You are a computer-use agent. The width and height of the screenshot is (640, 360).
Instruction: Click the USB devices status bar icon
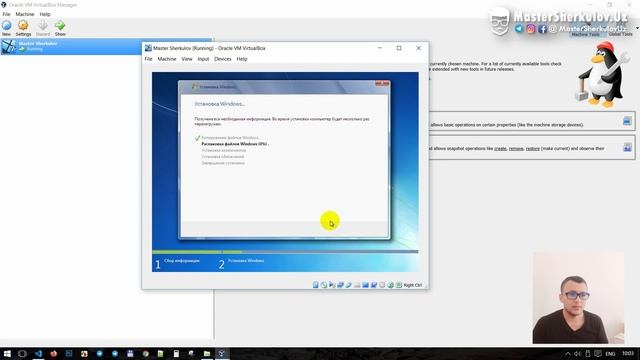tap(349, 285)
